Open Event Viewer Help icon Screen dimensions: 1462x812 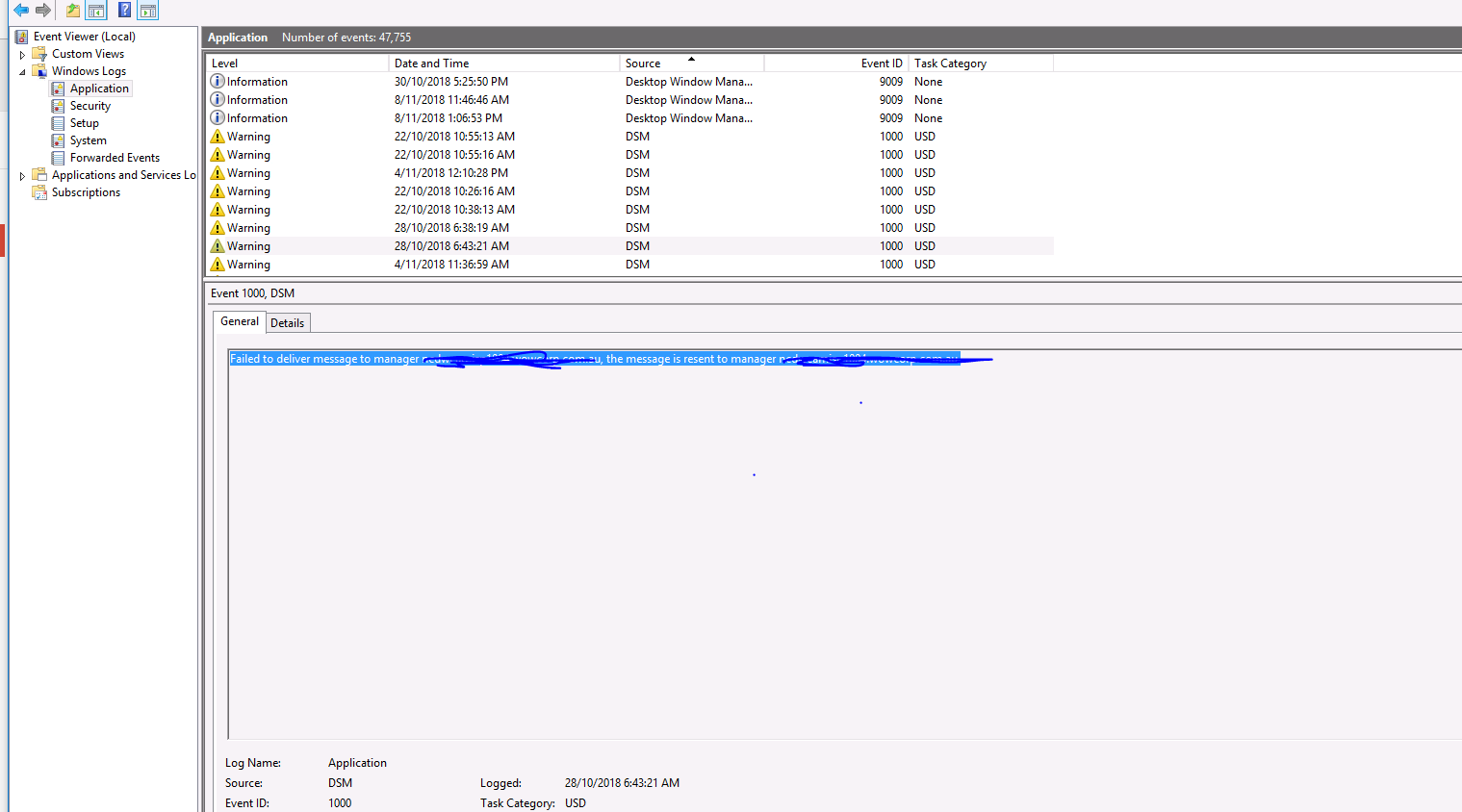(123, 10)
